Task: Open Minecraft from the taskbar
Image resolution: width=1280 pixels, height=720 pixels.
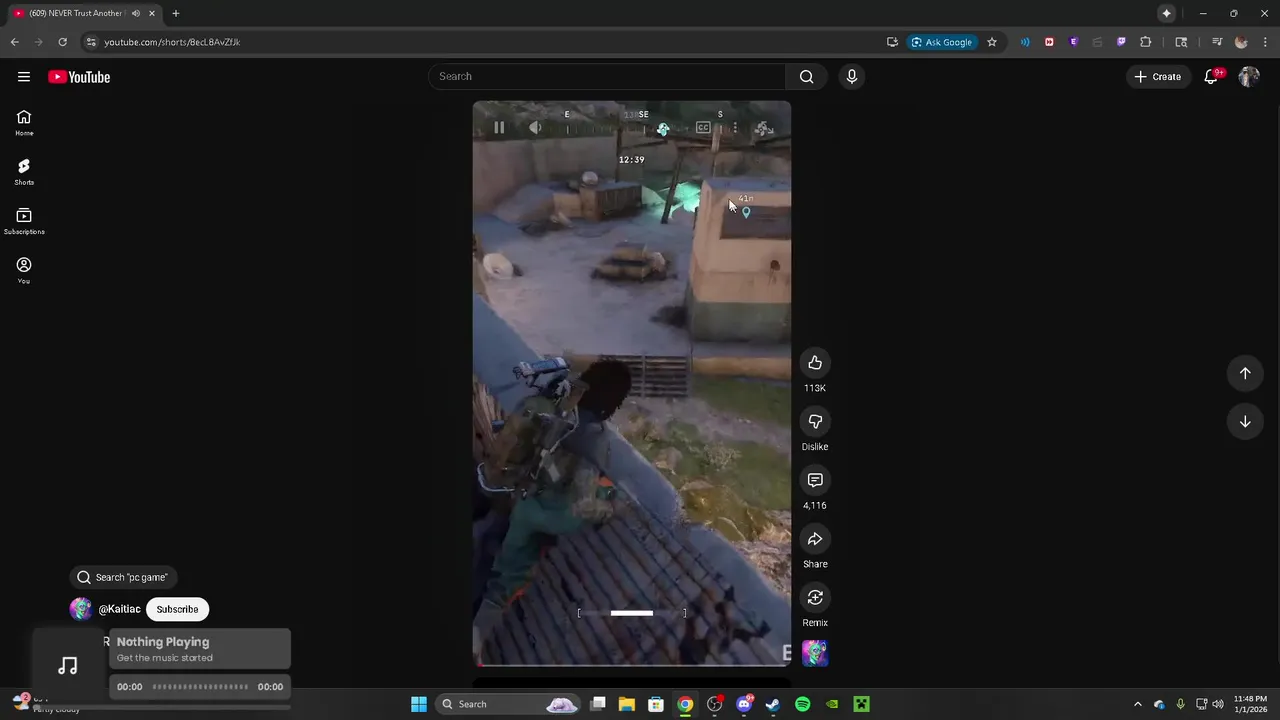Action: [861, 704]
